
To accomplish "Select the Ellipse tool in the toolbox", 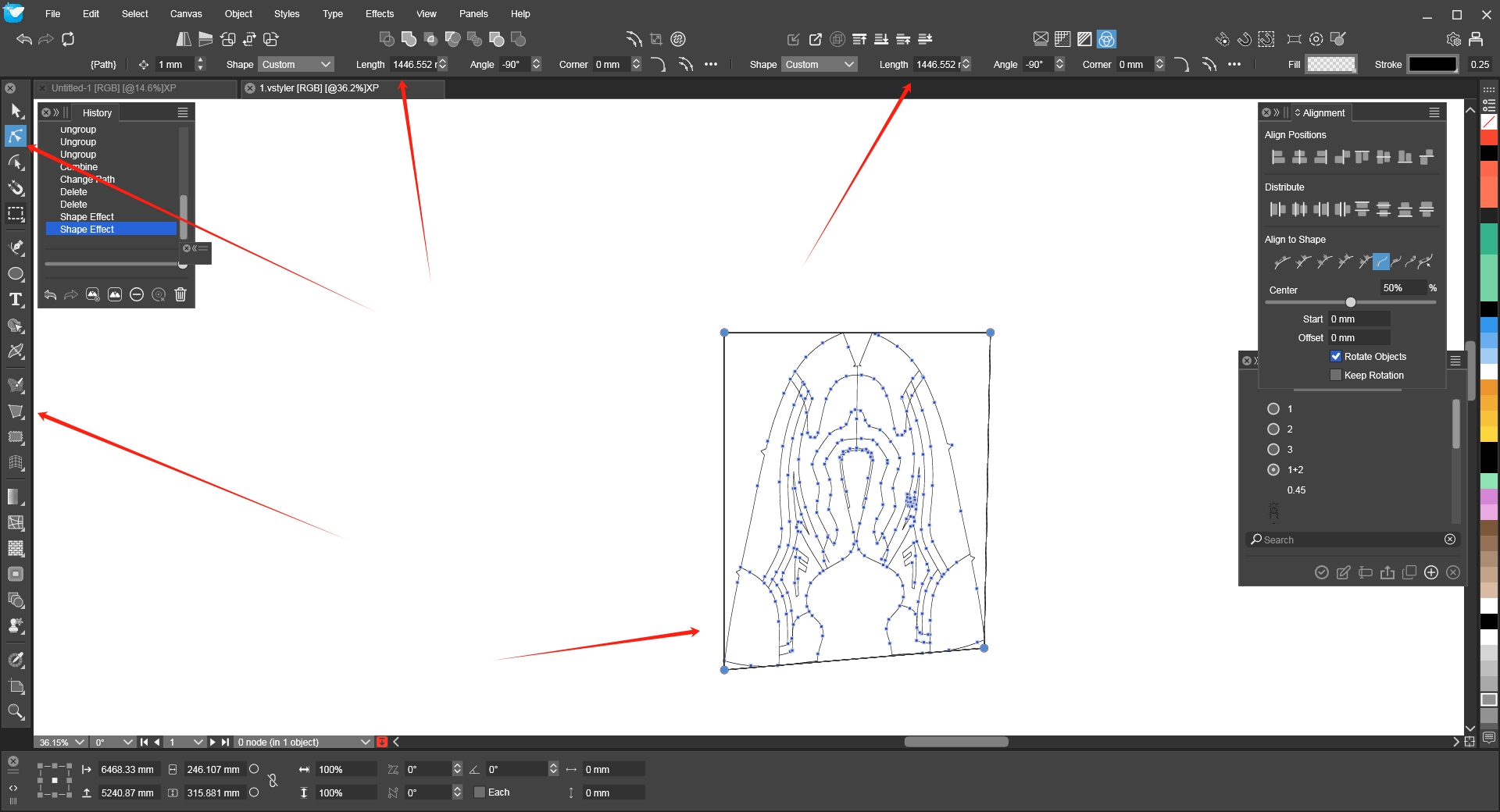I will (16, 274).
